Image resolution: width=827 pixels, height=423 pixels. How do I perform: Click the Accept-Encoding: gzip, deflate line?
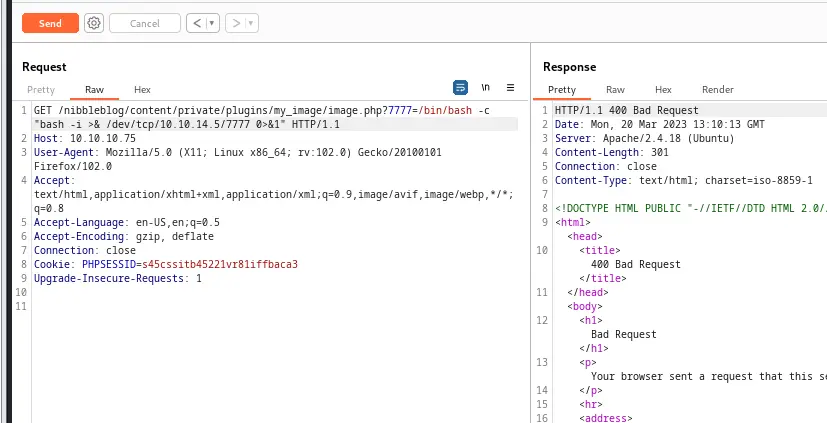pos(124,236)
